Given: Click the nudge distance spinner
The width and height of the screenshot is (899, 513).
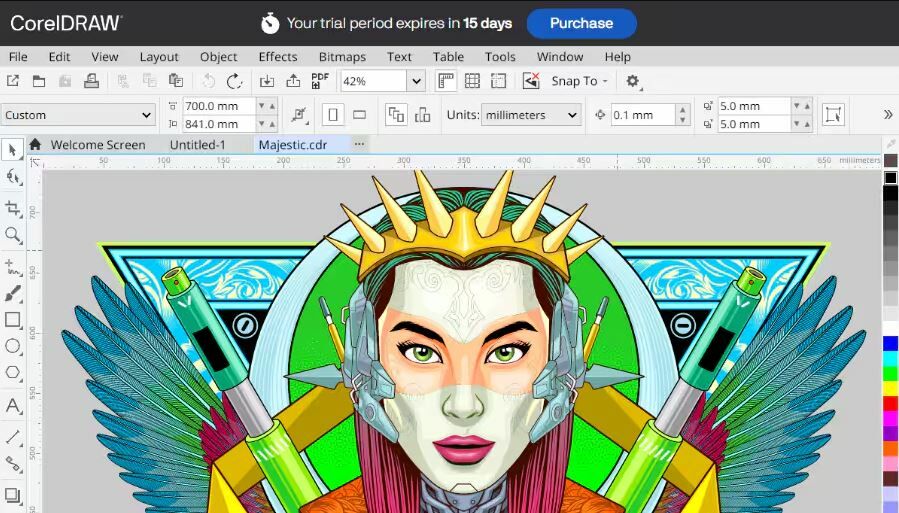Looking at the screenshot, I should [x=682, y=115].
